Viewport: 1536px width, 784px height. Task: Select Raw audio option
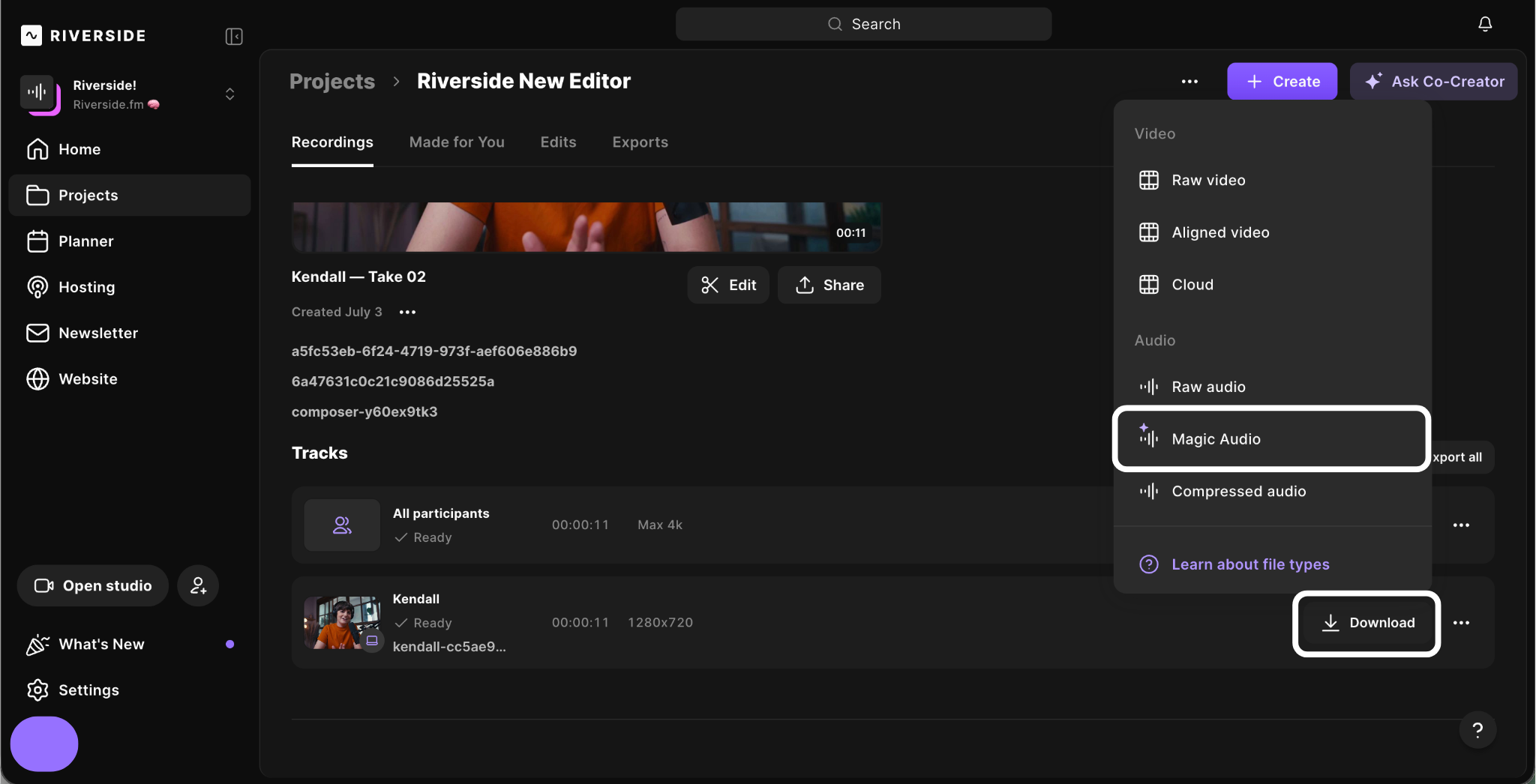1272,387
